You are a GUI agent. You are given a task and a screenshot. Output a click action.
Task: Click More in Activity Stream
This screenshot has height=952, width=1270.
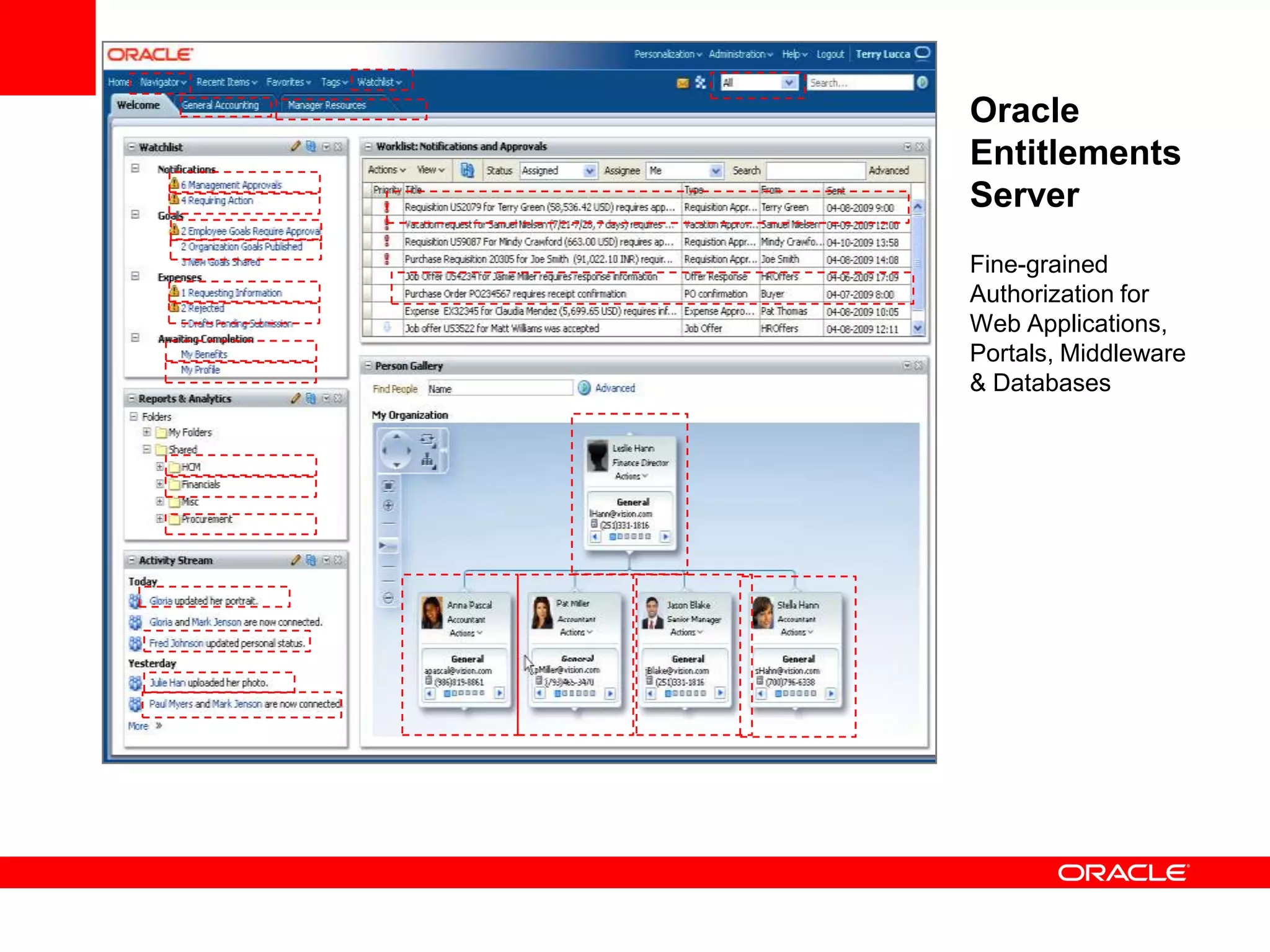click(x=138, y=726)
